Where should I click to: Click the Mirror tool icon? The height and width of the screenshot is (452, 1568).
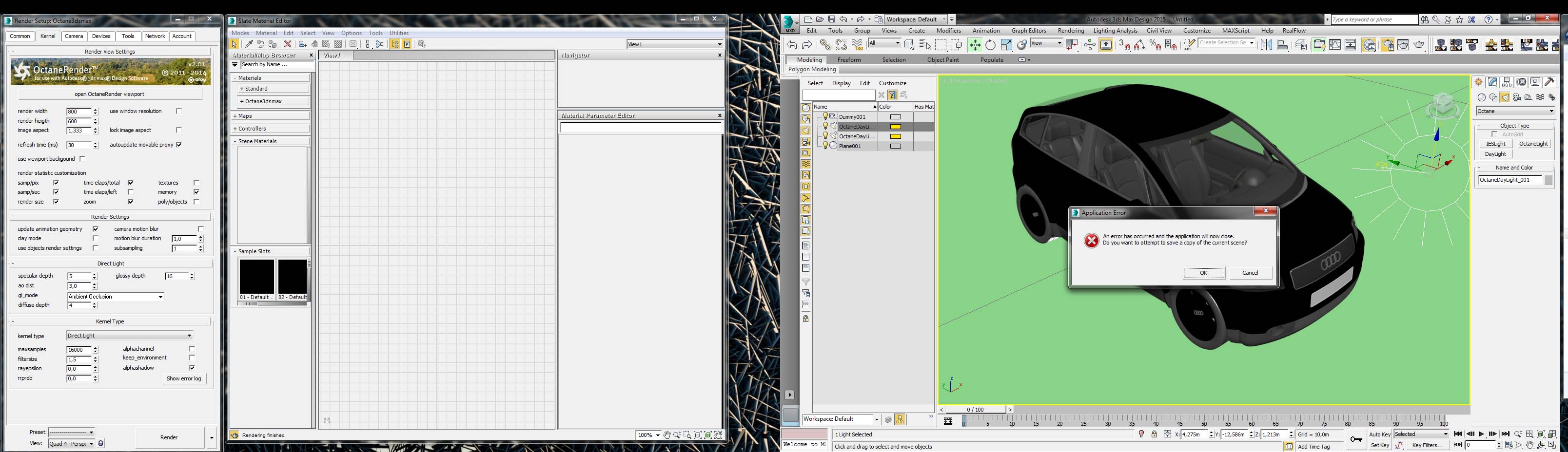1266,44
